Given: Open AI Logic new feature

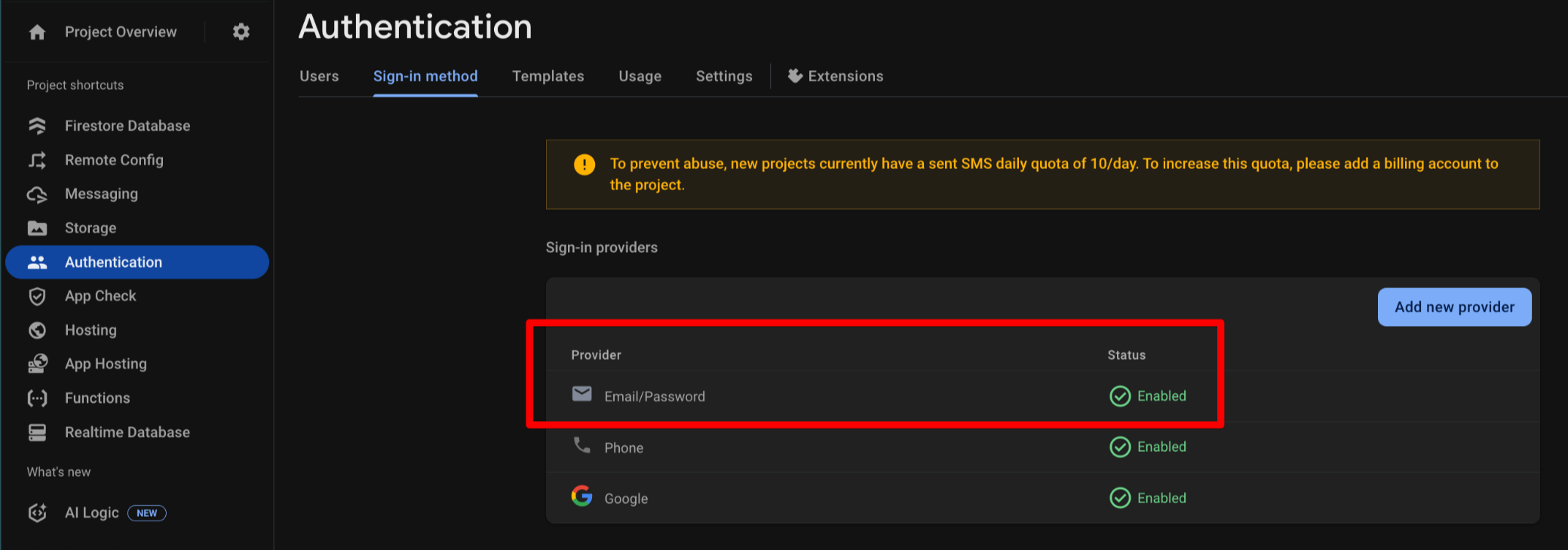Looking at the screenshot, I should click(92, 513).
